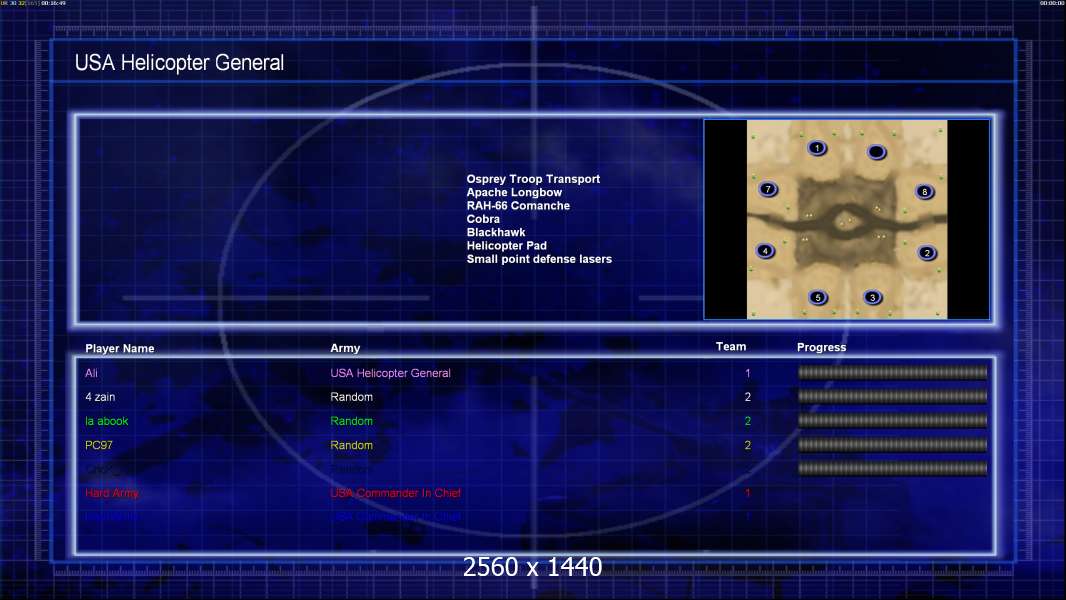Viewport: 1066px width, 600px height.
Task: Click Ali's army "USA Helicopter General"
Action: pos(390,373)
